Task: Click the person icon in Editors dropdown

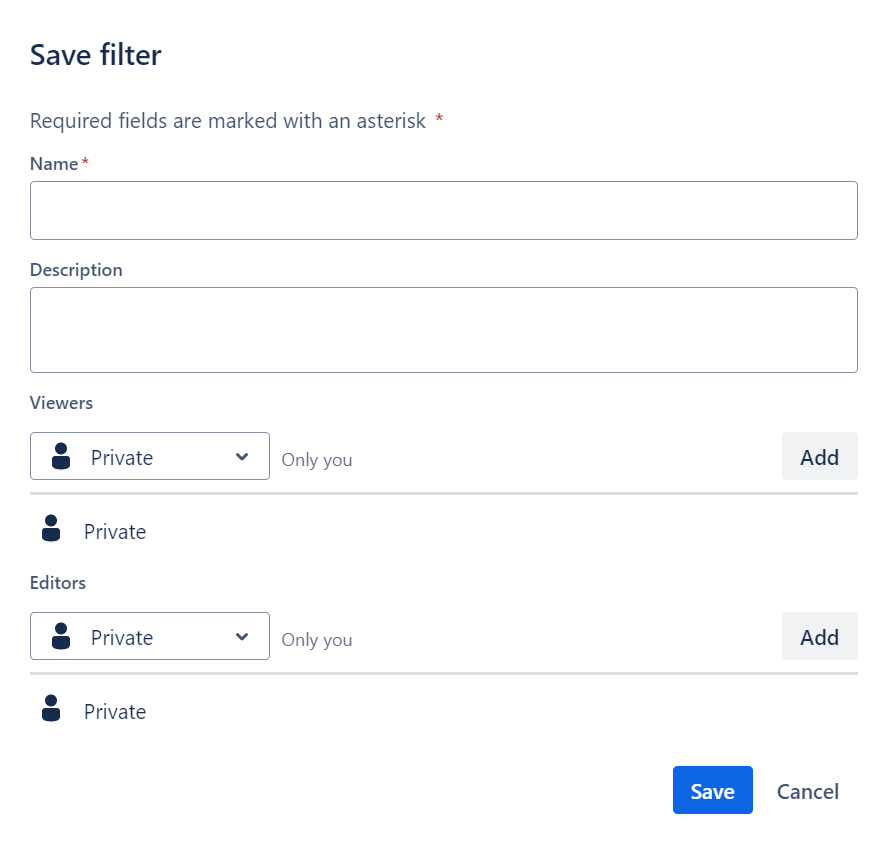Action: (x=61, y=637)
